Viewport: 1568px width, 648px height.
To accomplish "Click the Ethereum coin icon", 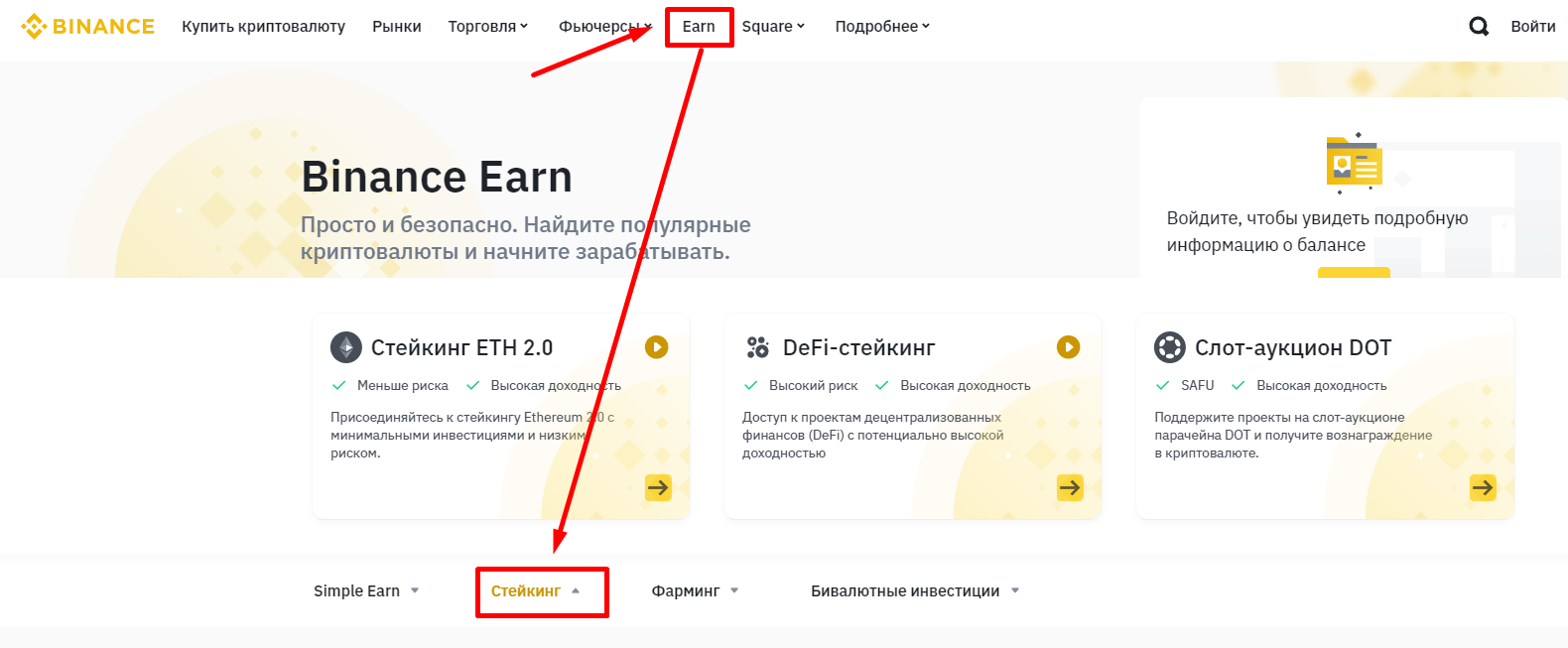I will (x=346, y=347).
